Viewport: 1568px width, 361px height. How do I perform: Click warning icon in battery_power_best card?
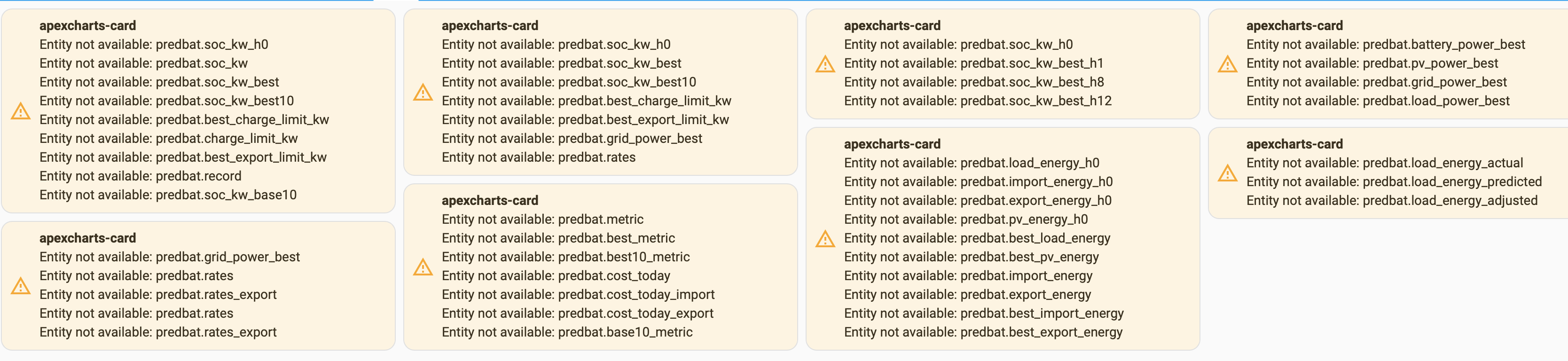click(1228, 63)
